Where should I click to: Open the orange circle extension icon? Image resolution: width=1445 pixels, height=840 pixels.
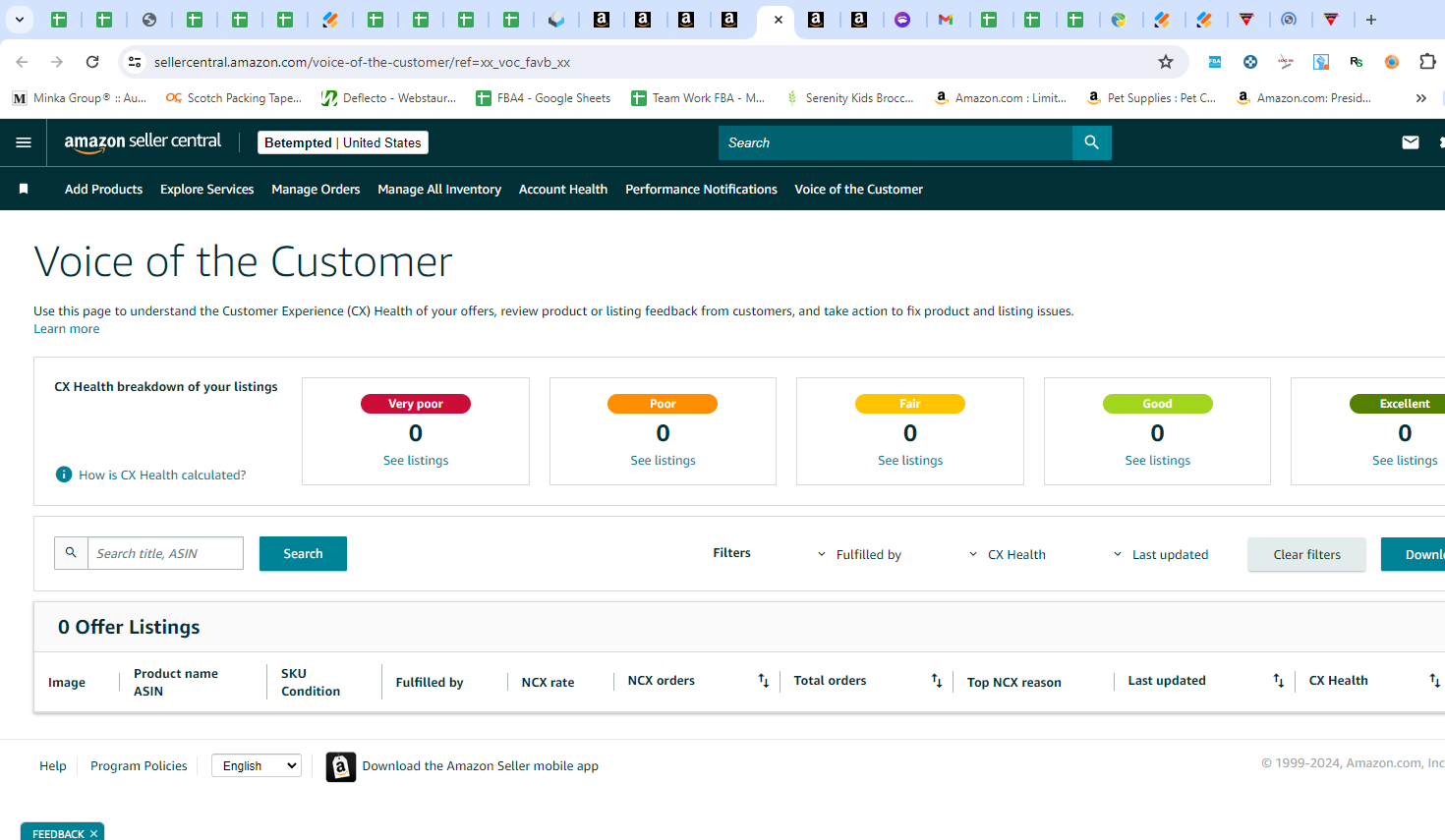point(1392,62)
